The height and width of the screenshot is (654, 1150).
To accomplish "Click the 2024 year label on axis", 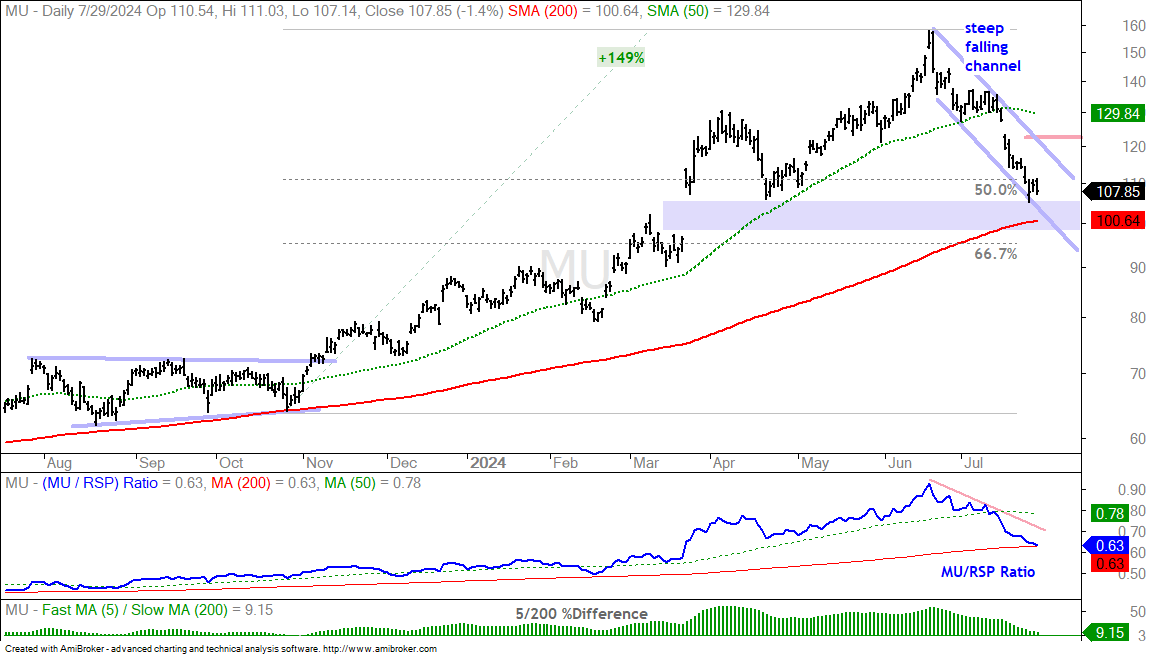I will click(x=488, y=463).
